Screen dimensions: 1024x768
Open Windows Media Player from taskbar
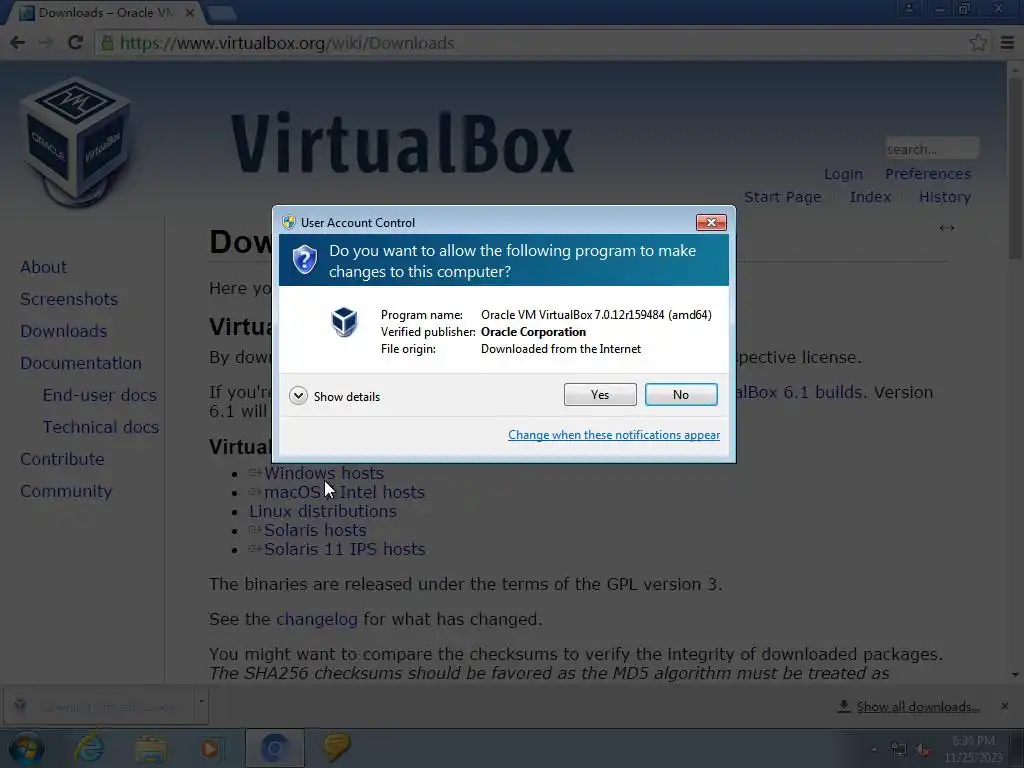(210, 749)
